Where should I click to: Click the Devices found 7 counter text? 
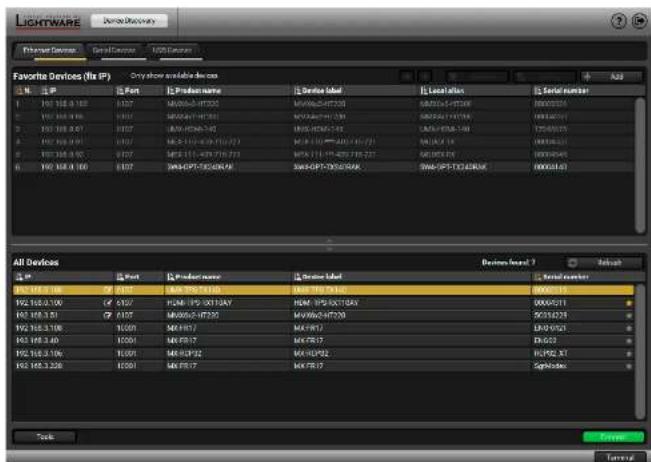508,262
